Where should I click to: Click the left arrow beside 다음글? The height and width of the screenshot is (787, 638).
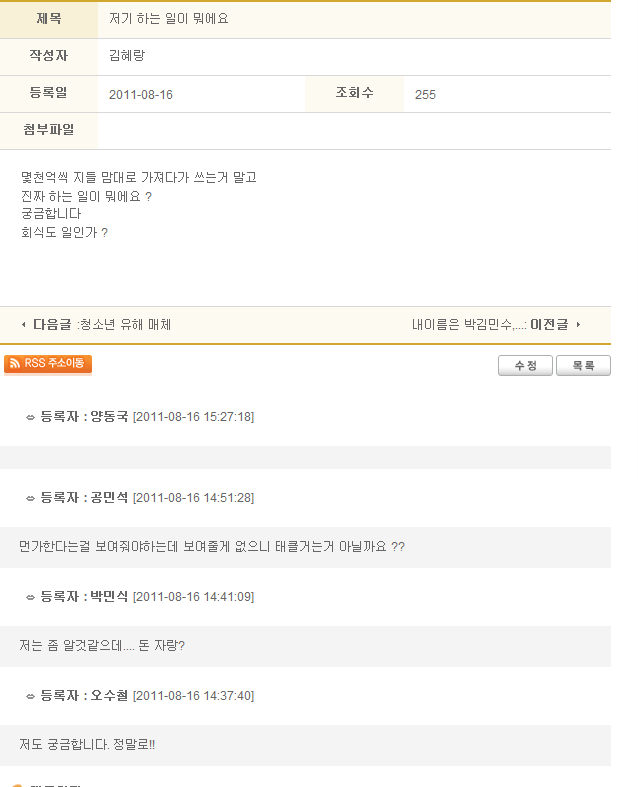pos(24,325)
